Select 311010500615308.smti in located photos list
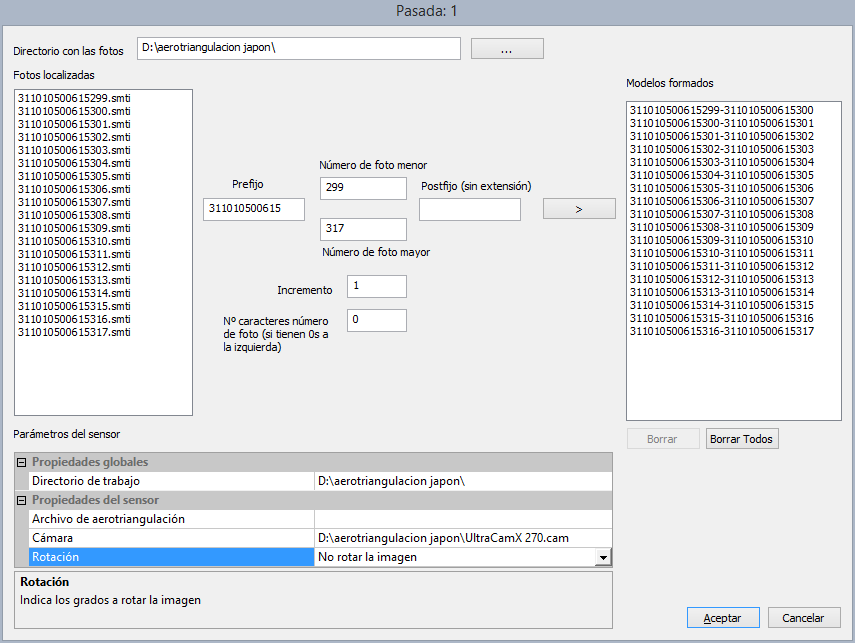Screen dimensions: 855x643 point(75,215)
